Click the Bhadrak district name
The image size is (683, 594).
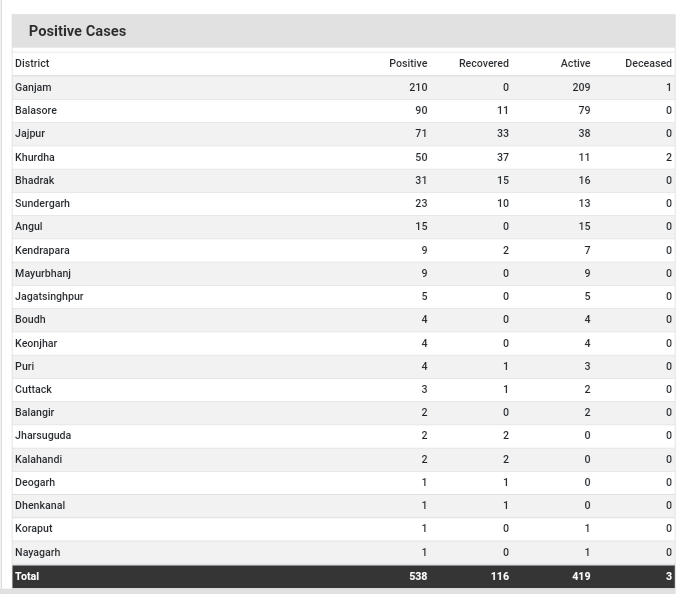[x=35, y=180]
